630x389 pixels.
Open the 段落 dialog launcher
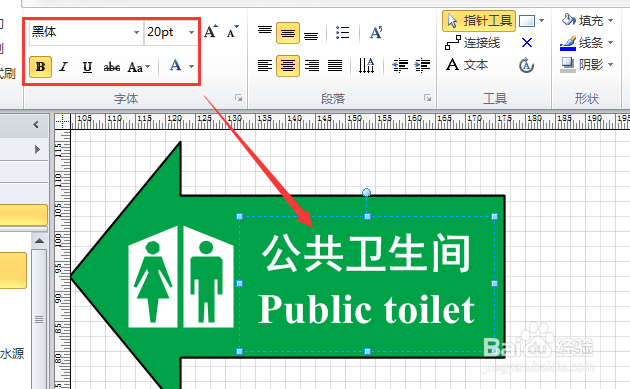pos(428,98)
